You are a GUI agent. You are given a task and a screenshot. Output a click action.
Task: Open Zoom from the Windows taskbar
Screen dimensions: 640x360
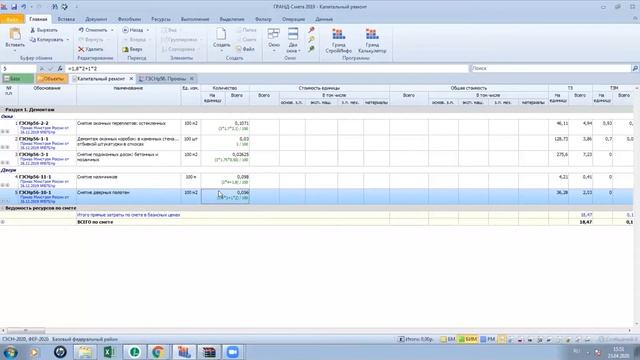[233, 352]
